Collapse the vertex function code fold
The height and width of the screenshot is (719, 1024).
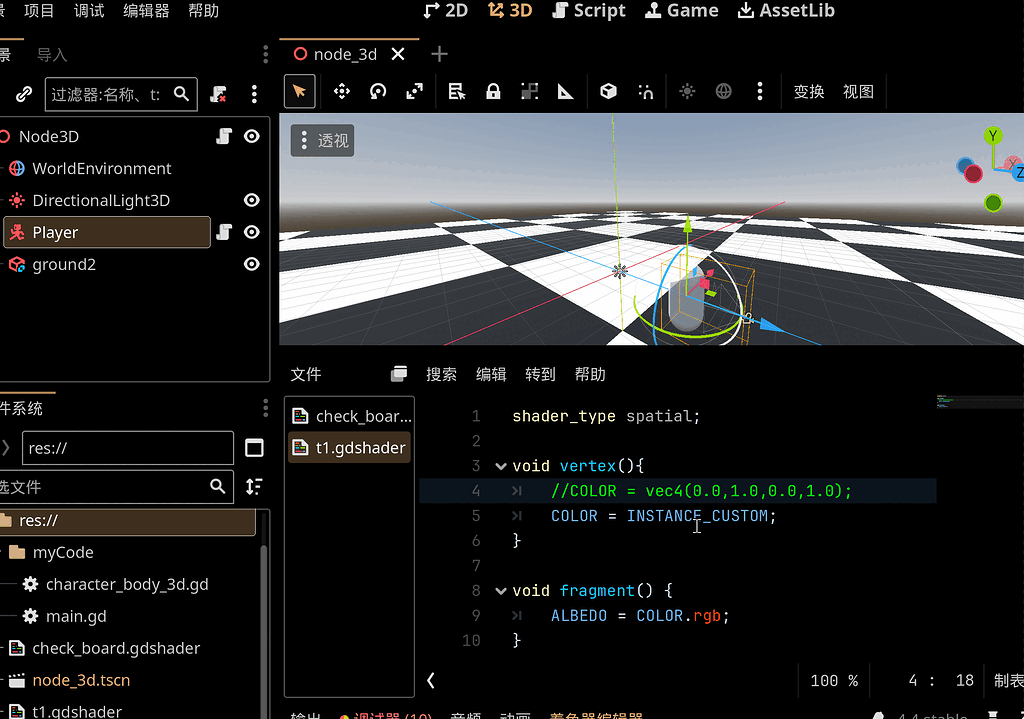click(500, 466)
